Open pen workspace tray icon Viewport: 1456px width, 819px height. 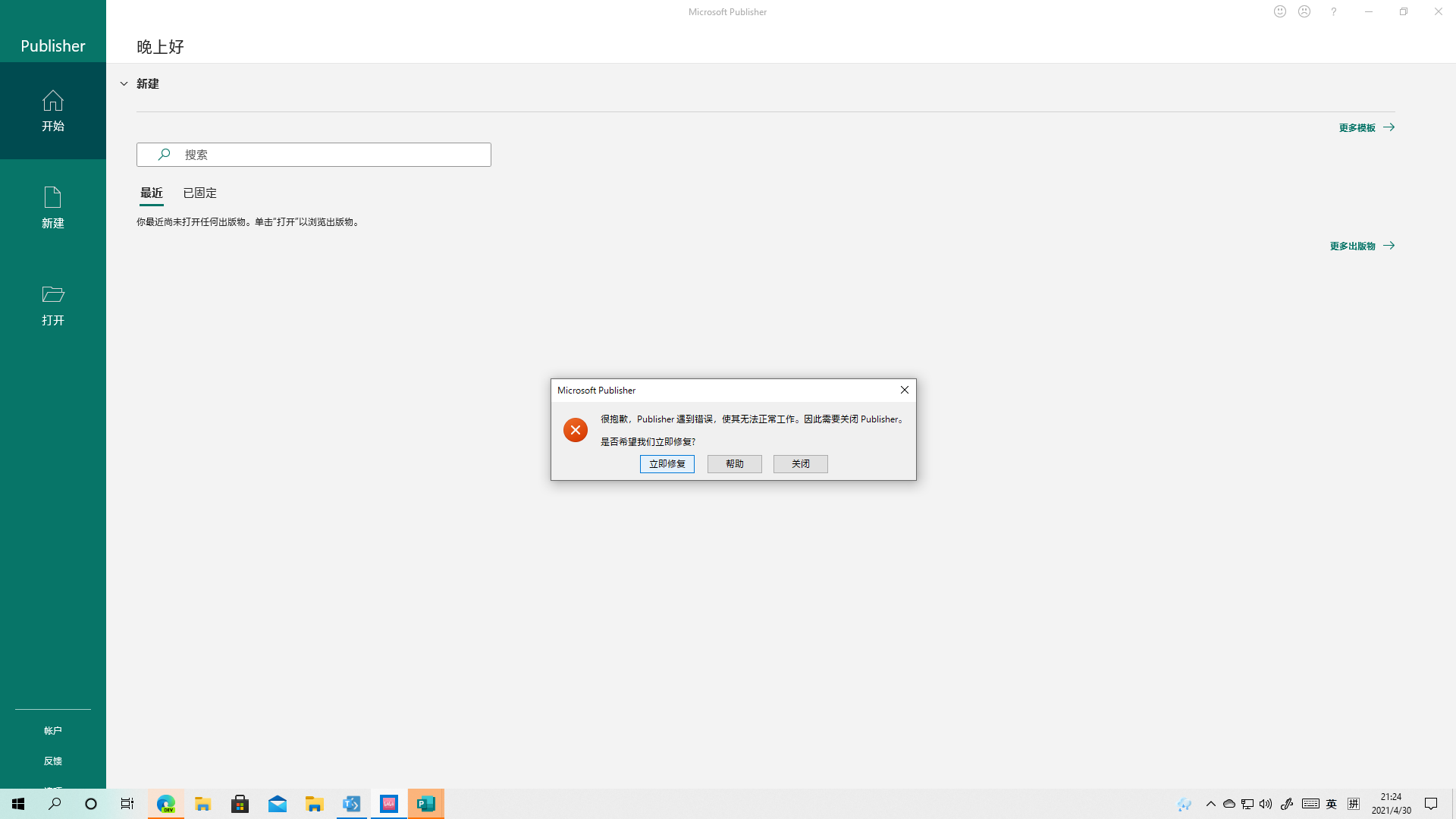pos(1287,804)
